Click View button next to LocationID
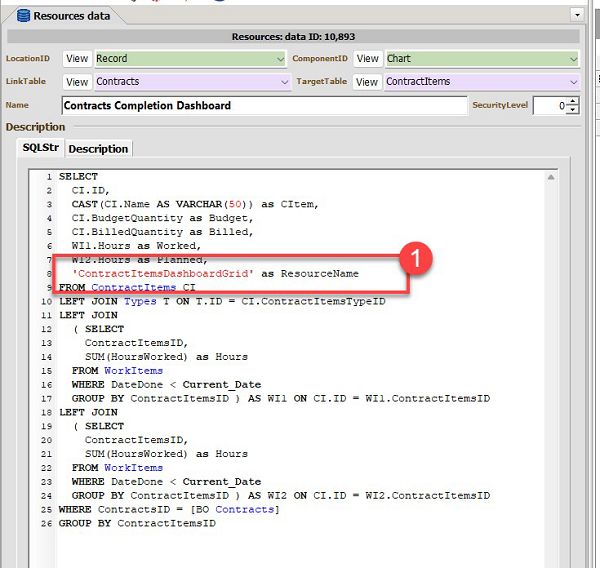 click(x=77, y=59)
